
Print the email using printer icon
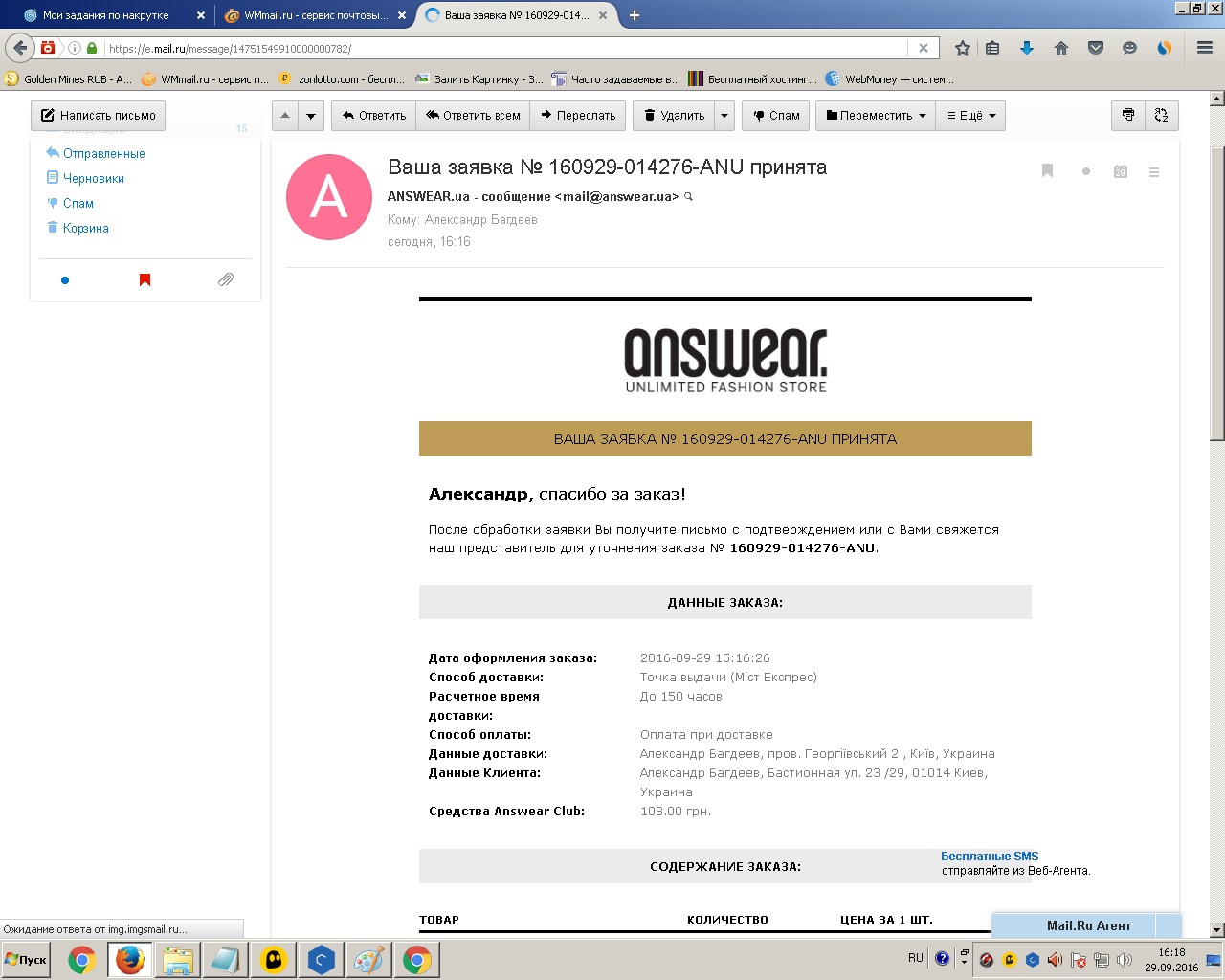pos(1128,116)
